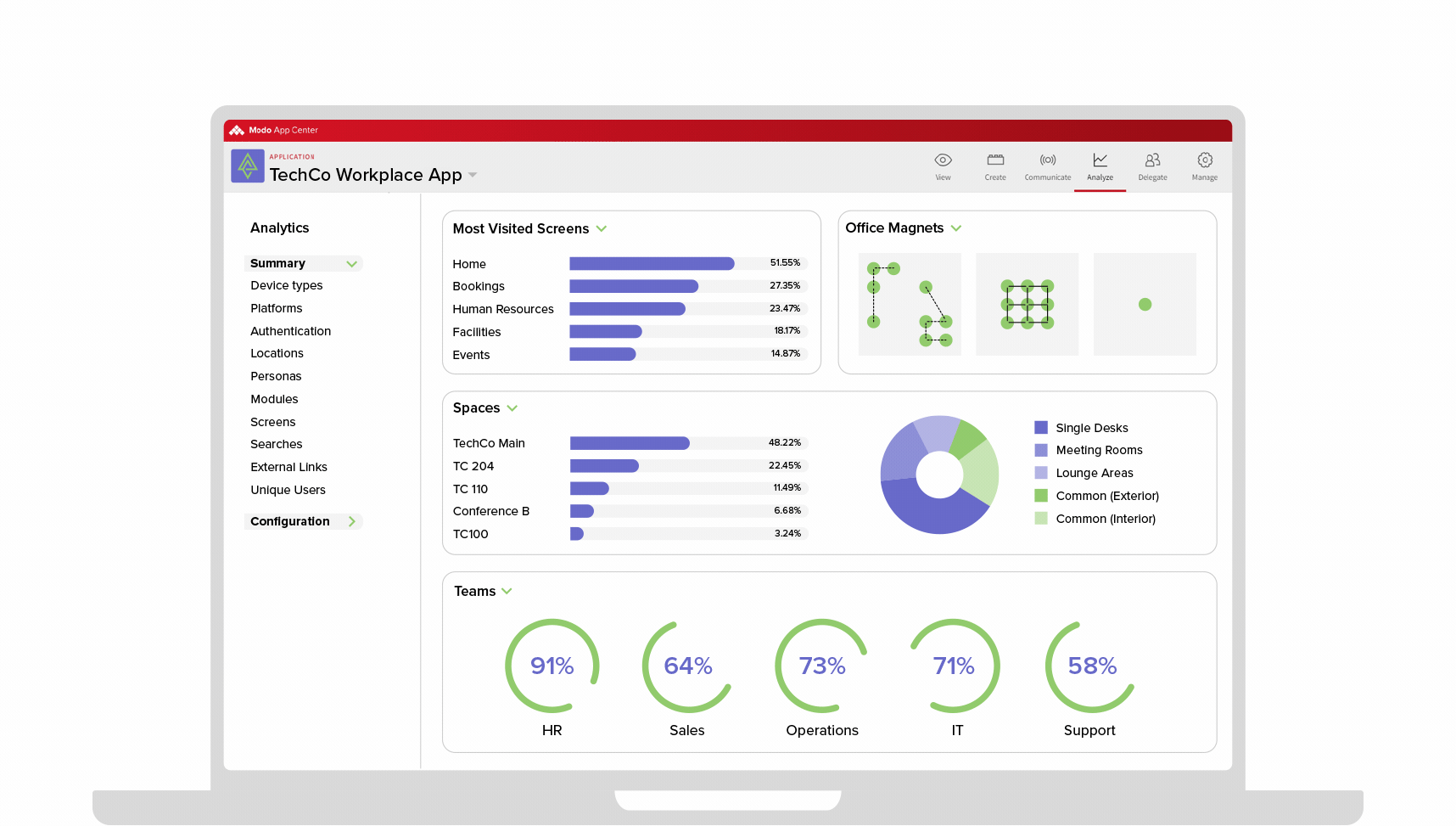Image resolution: width=1456 pixels, height=826 pixels.
Task: Click the Analyze chart icon
Action: pyautogui.click(x=1100, y=160)
